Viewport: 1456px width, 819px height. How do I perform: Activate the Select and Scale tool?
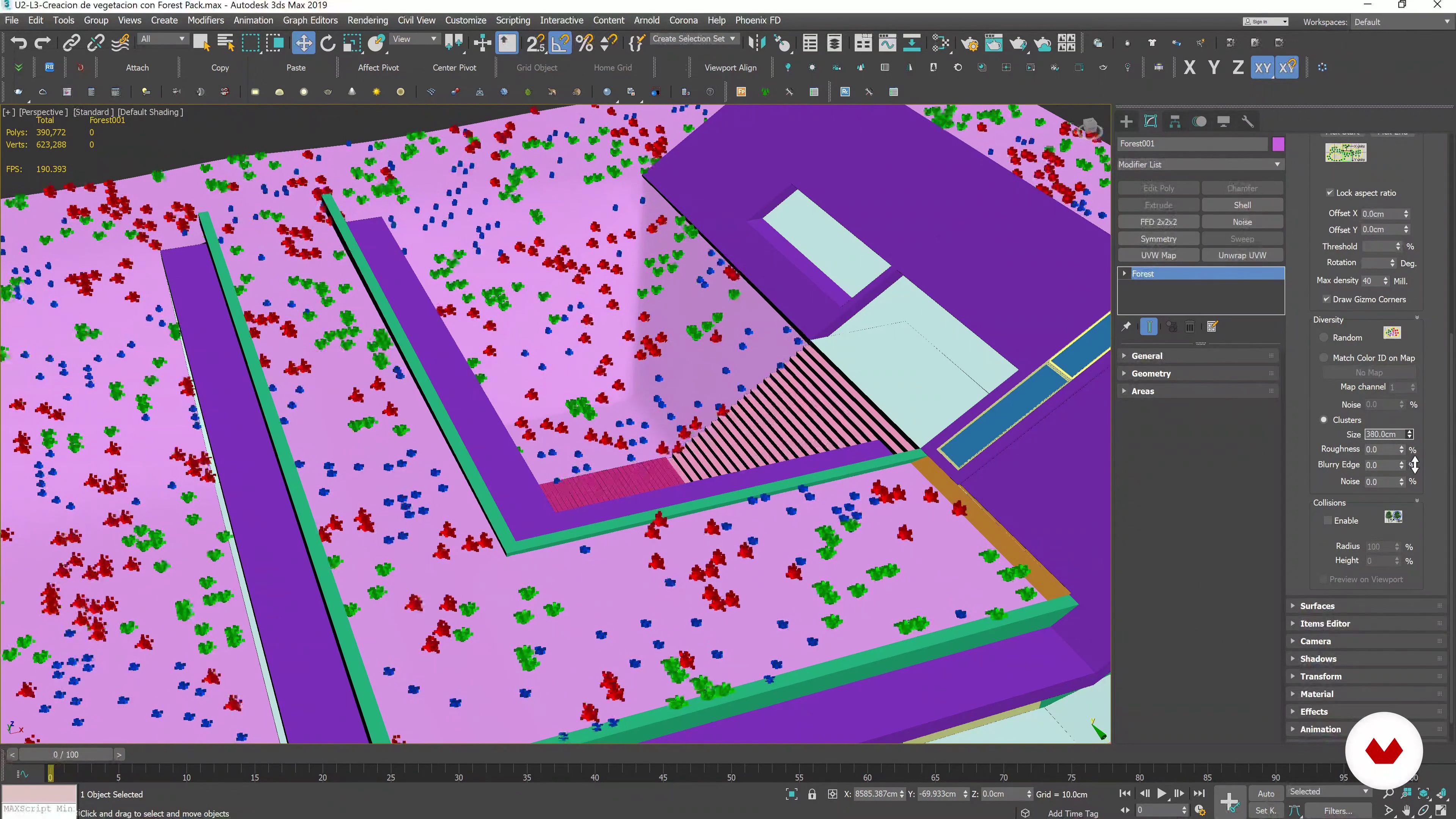click(x=351, y=43)
